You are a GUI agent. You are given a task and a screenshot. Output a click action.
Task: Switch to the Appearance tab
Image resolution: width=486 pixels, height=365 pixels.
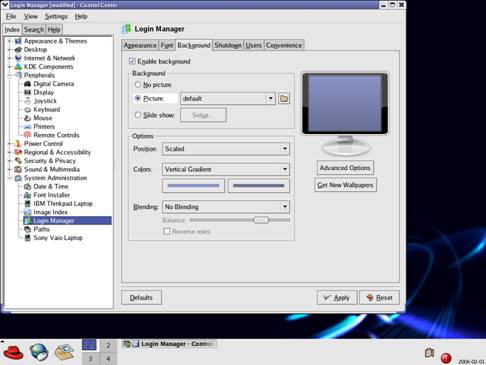140,45
